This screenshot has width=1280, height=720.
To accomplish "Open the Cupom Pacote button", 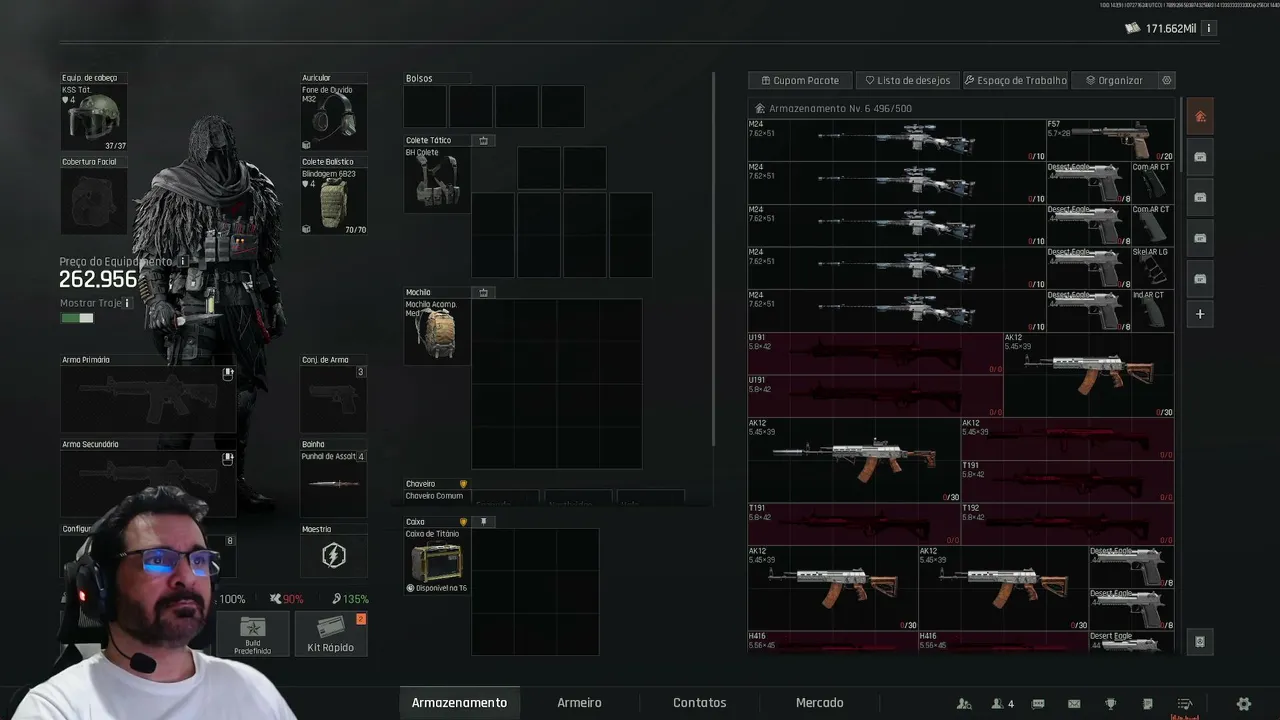I will 800,80.
